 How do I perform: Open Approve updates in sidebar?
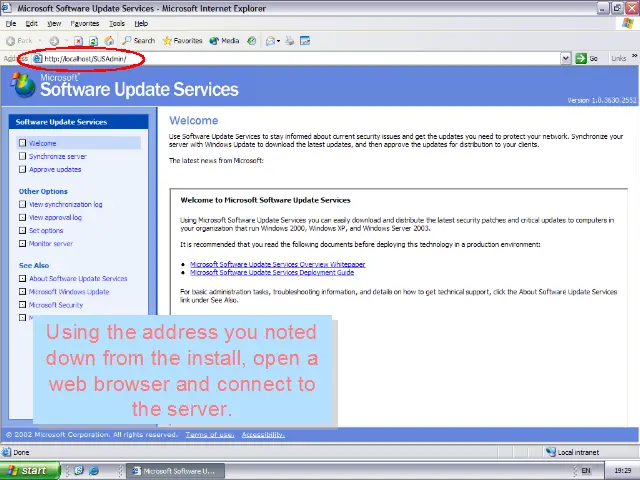55,169
